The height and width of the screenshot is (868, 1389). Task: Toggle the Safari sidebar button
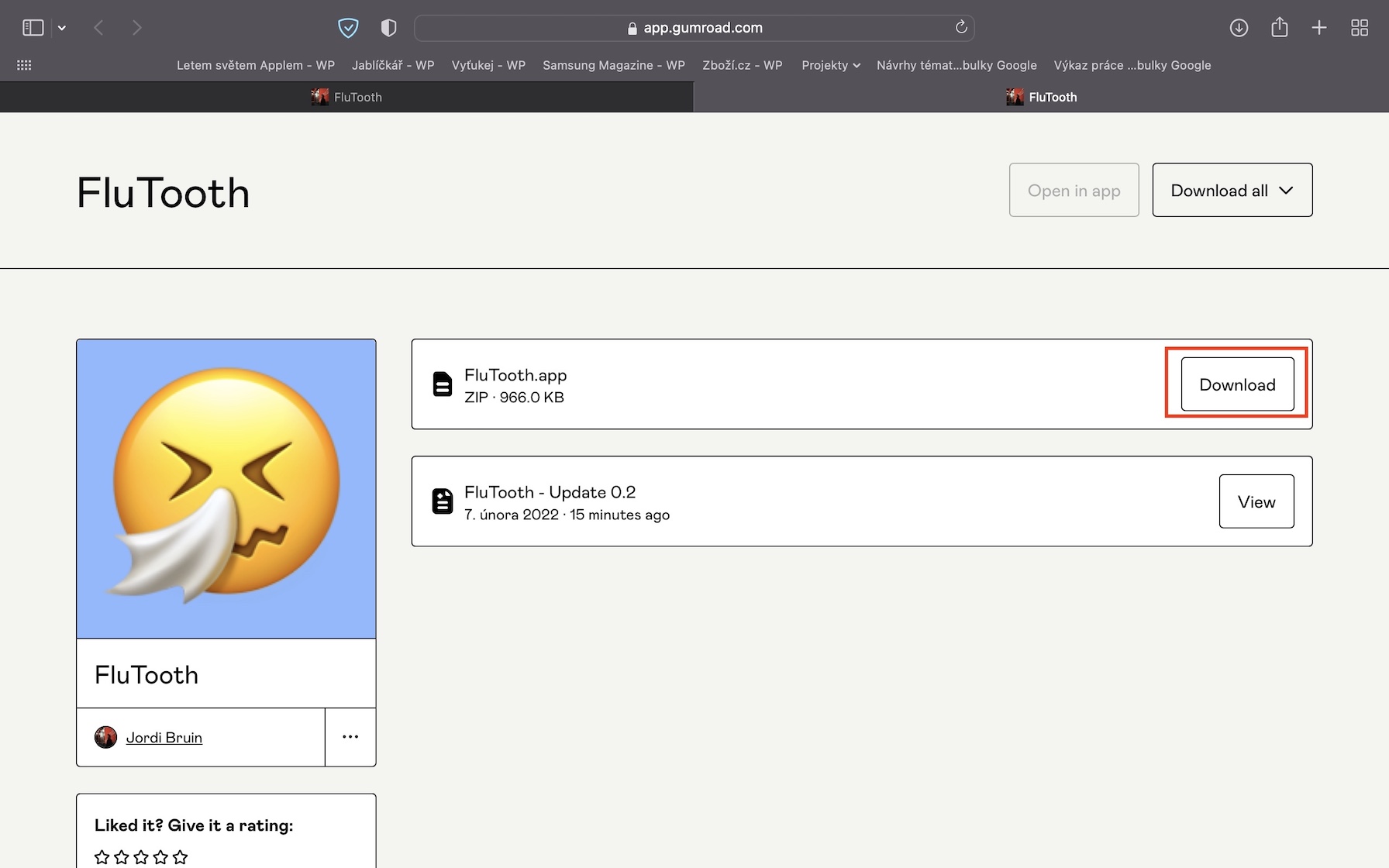click(33, 28)
